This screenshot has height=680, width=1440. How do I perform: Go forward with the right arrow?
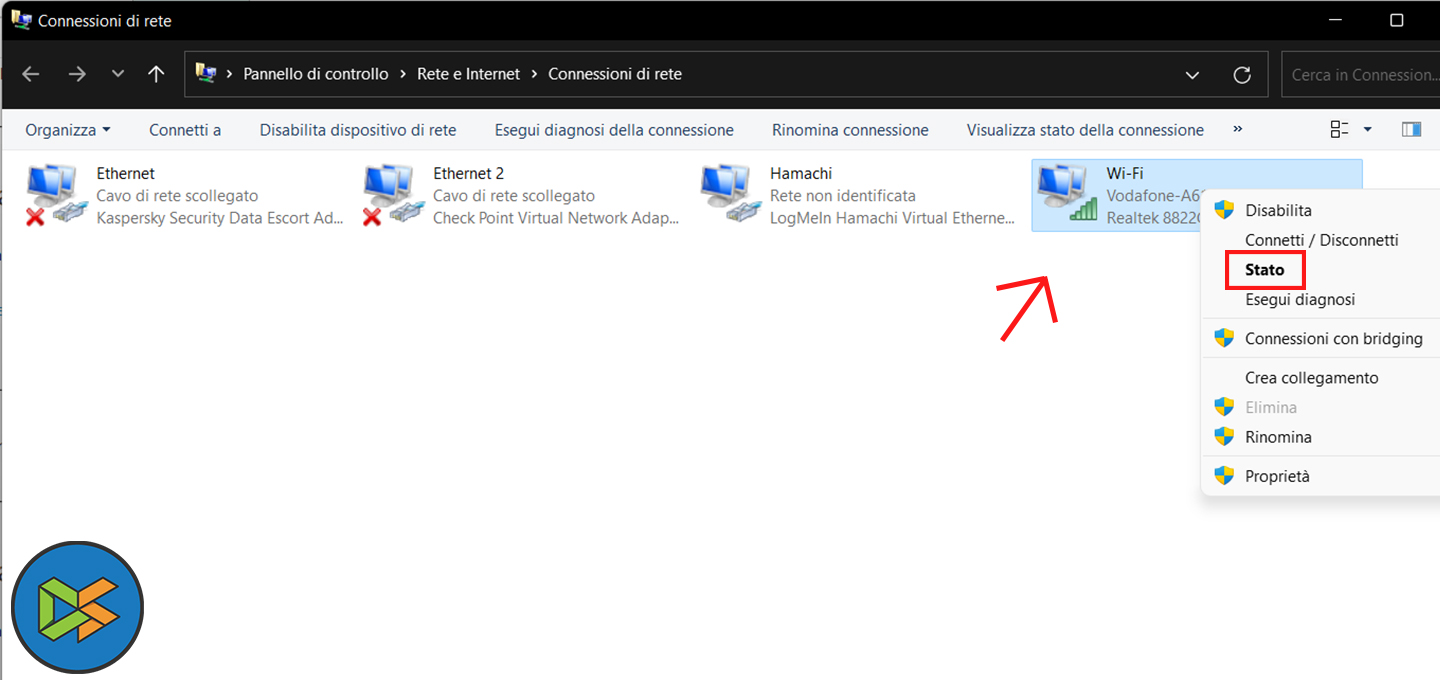point(77,74)
